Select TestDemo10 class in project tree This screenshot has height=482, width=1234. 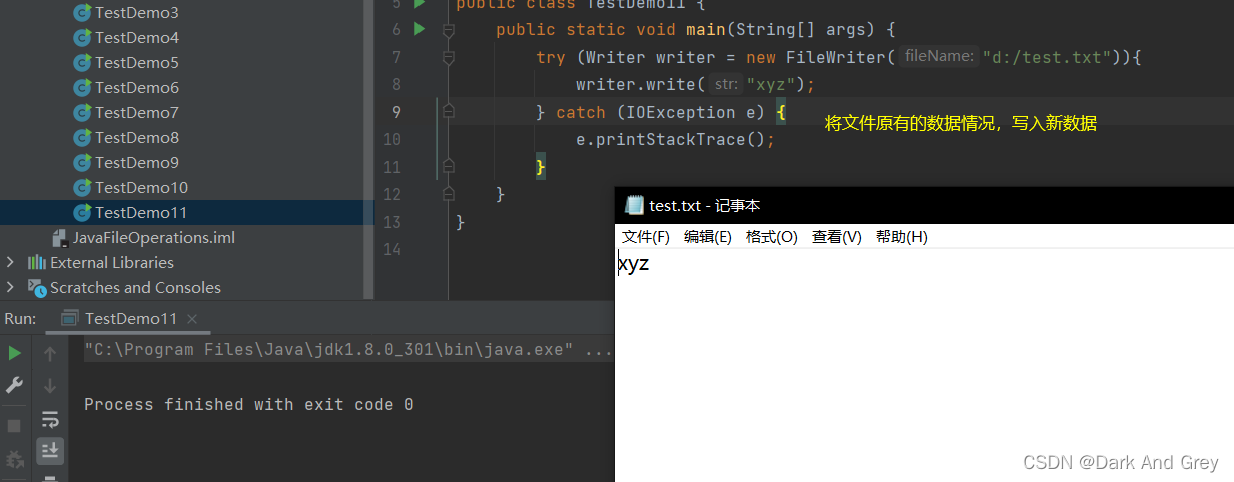[141, 187]
